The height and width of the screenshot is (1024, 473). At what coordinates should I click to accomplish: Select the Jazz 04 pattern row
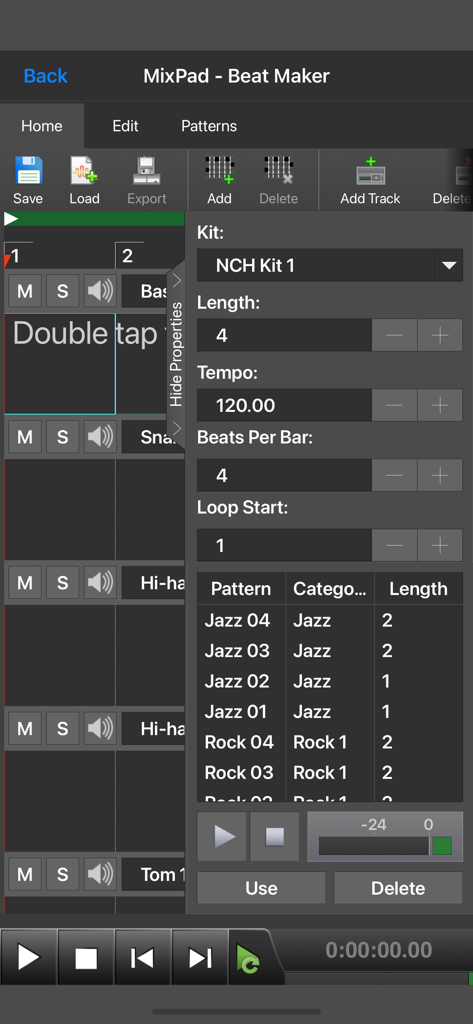coord(330,620)
